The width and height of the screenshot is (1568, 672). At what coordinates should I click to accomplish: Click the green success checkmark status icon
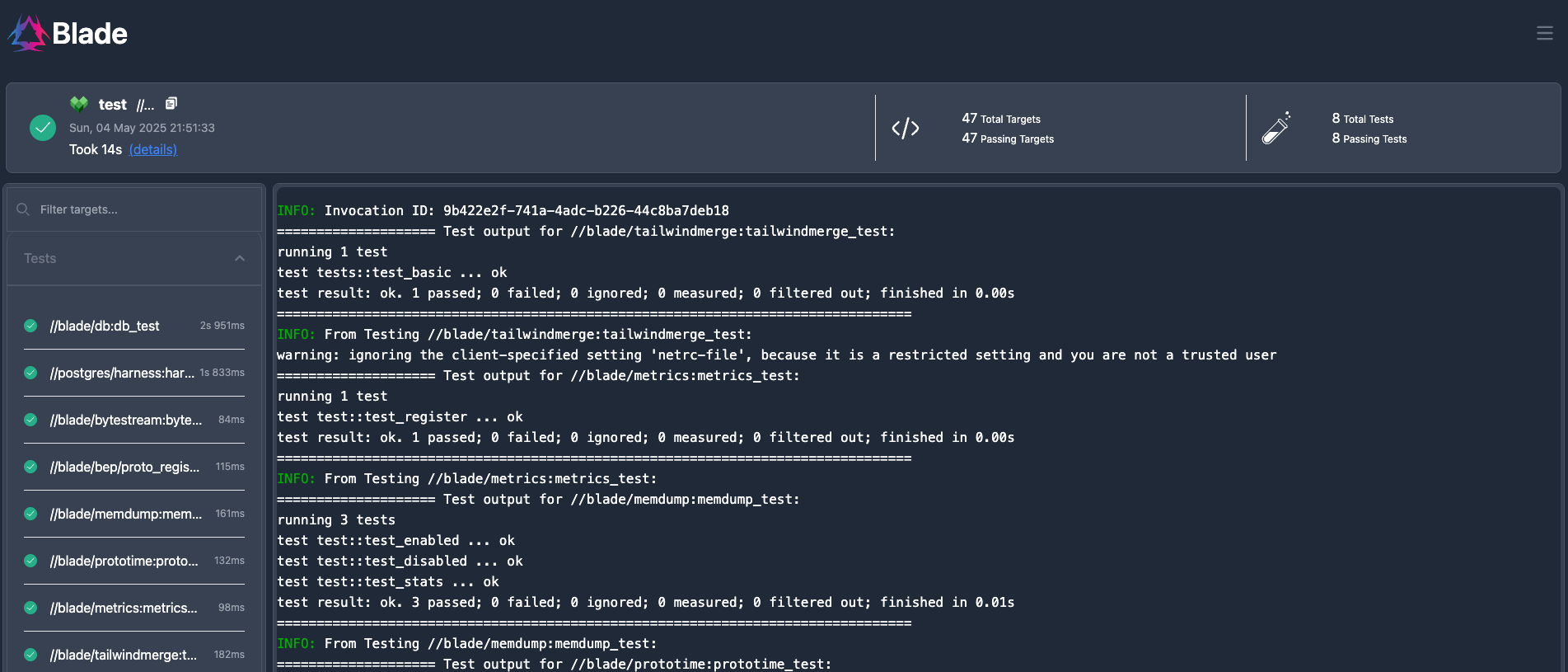pos(43,128)
